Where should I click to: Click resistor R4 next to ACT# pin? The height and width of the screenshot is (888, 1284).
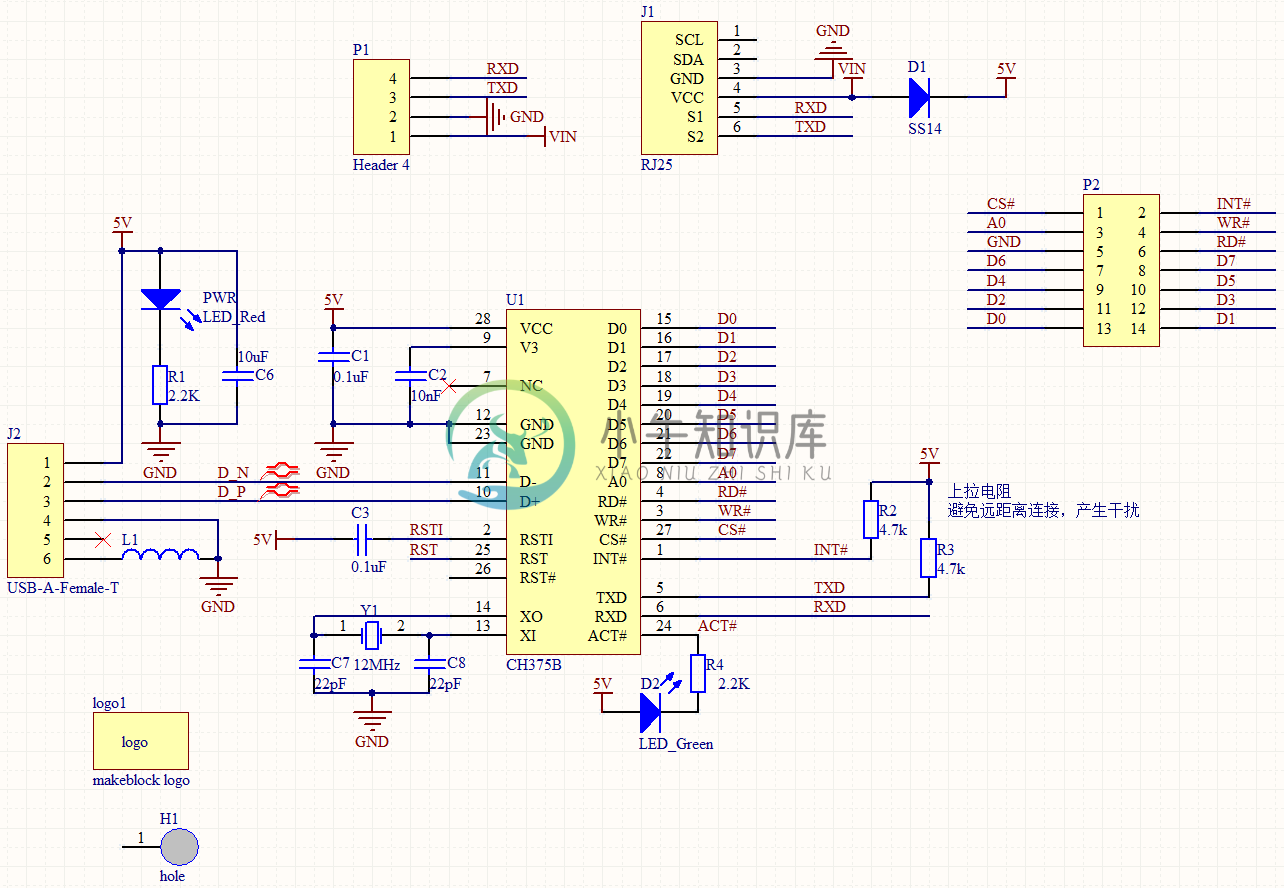tap(698, 673)
